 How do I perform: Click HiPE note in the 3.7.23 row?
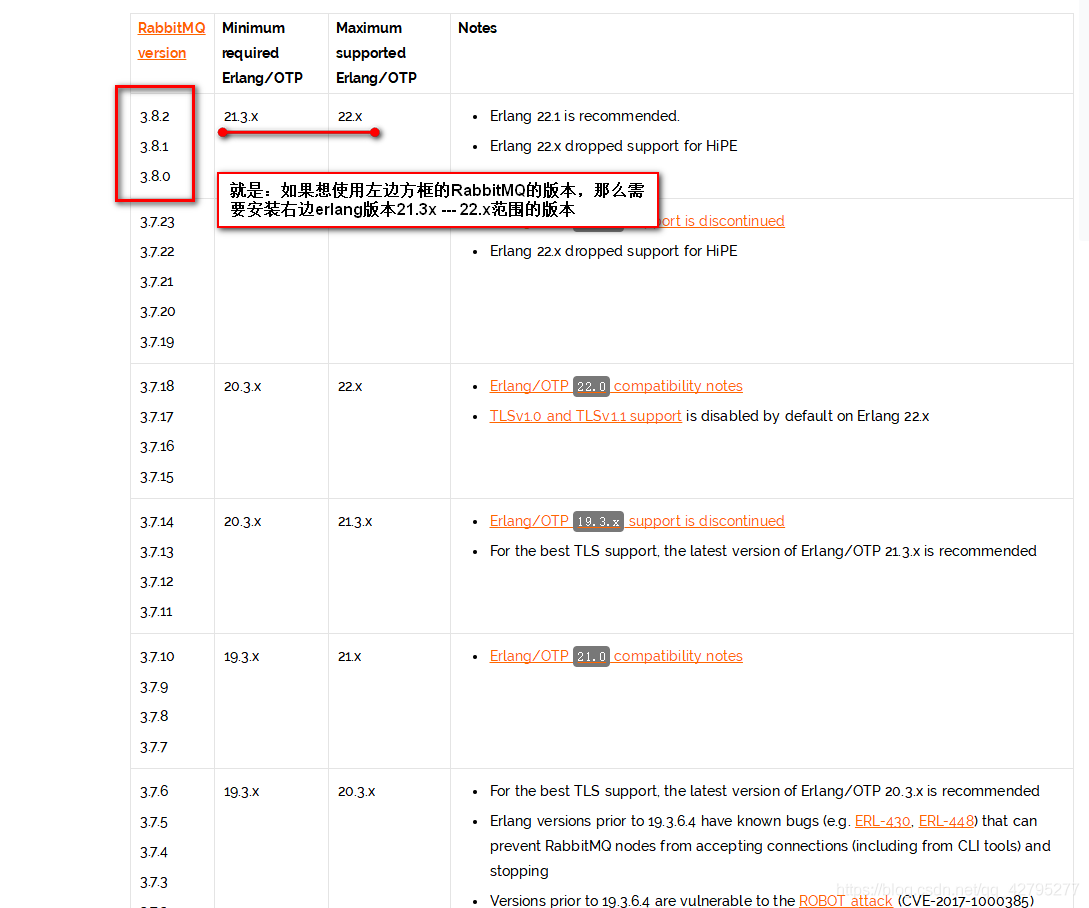point(613,251)
